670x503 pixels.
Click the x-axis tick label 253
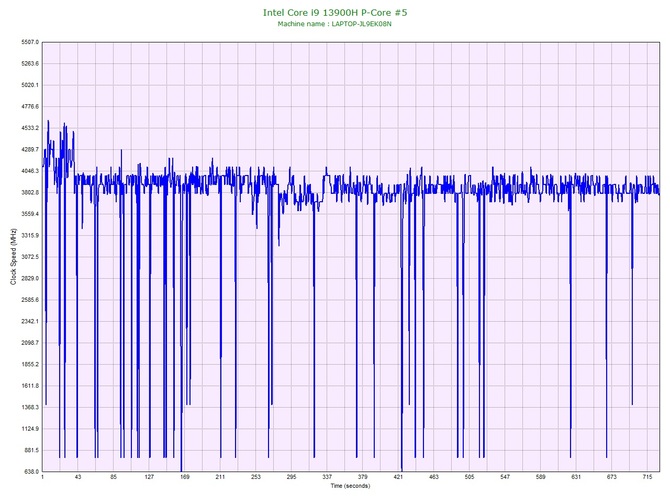[256, 477]
